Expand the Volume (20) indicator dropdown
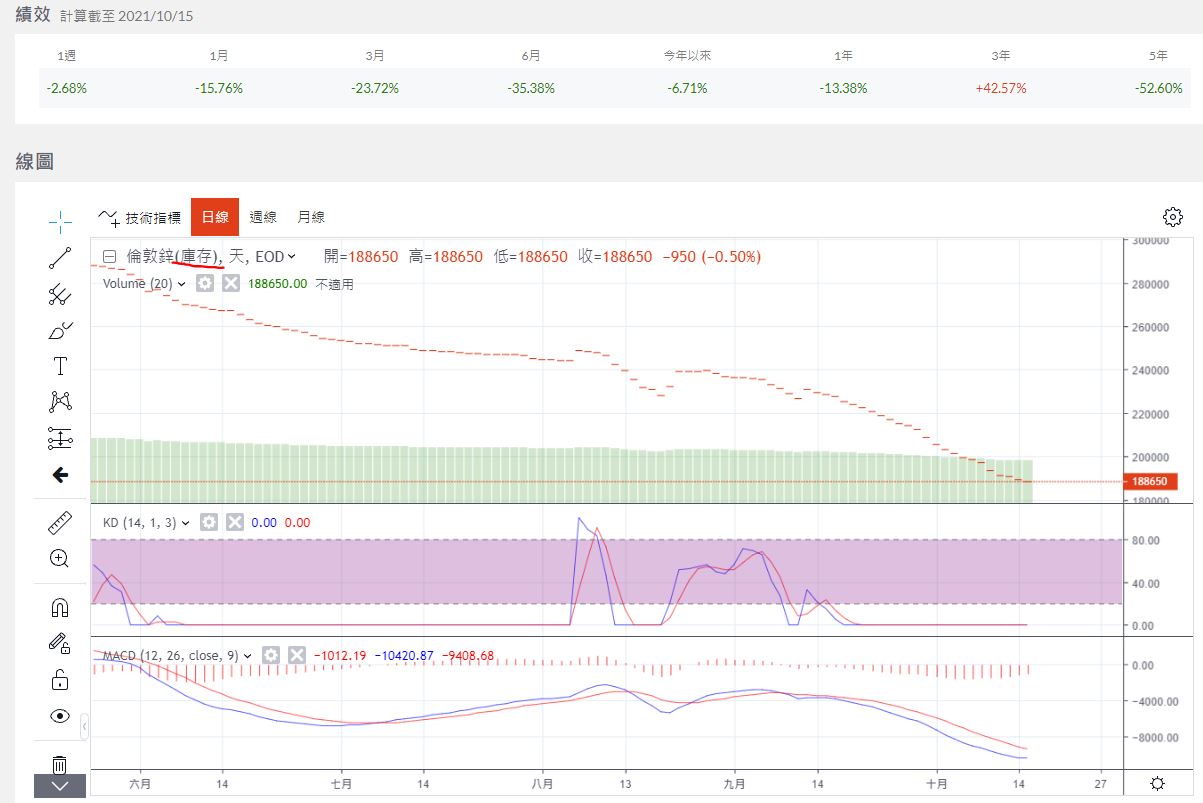Image resolution: width=1203 pixels, height=803 pixels. point(181,284)
